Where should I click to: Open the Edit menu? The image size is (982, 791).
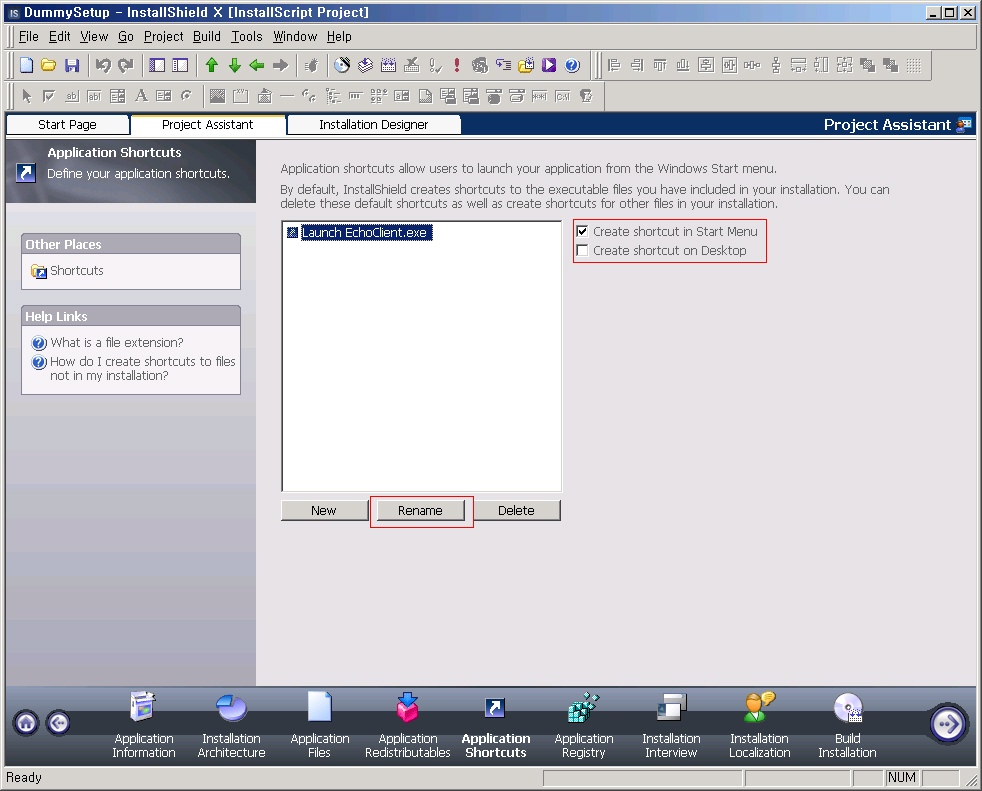59,36
